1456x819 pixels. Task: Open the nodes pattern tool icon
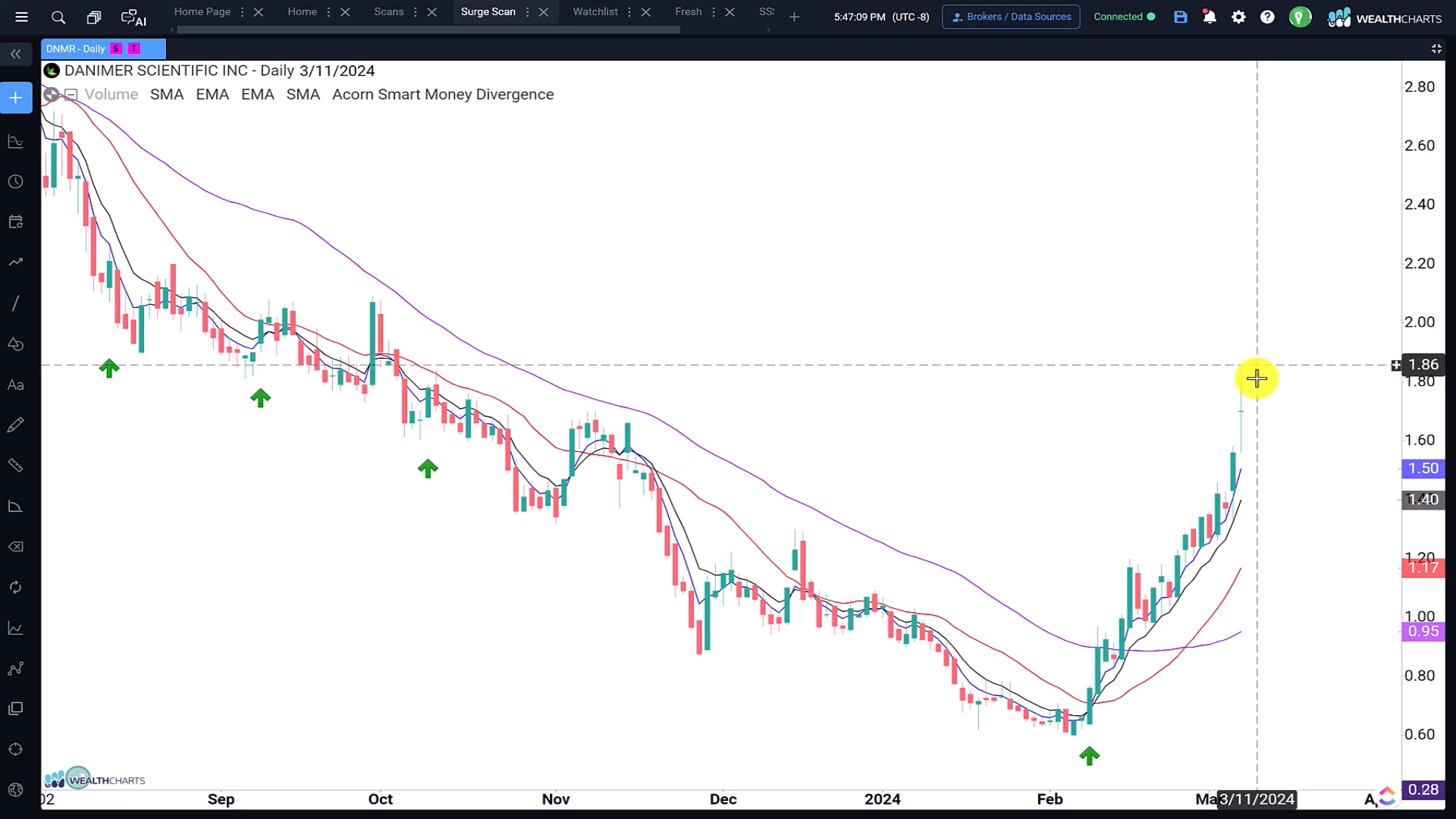16,668
